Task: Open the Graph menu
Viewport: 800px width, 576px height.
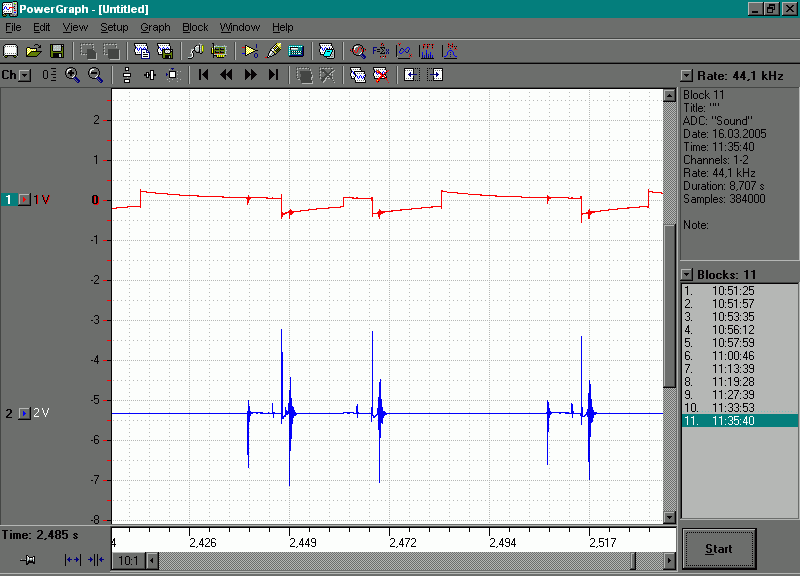Action: pos(155,28)
